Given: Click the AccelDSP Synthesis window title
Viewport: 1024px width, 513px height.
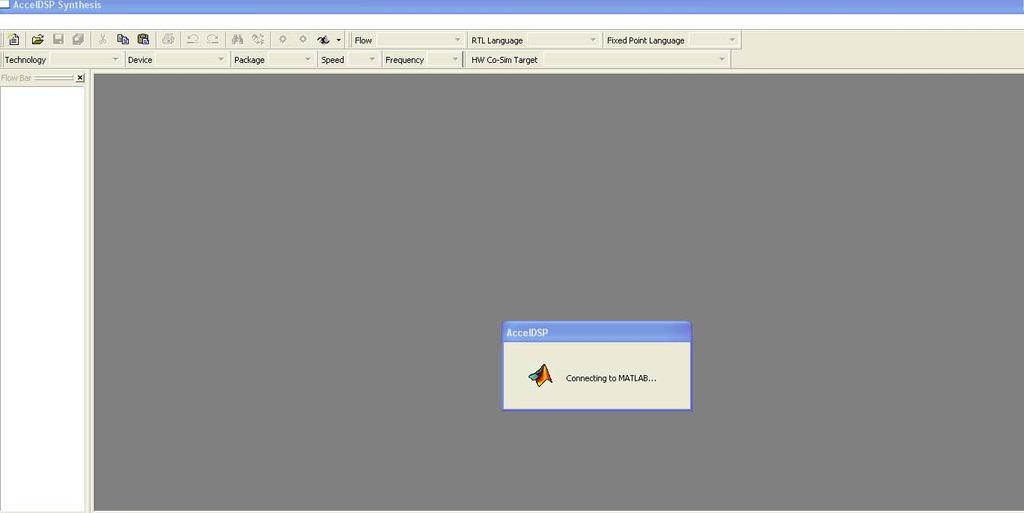Looking at the screenshot, I should pos(57,5).
